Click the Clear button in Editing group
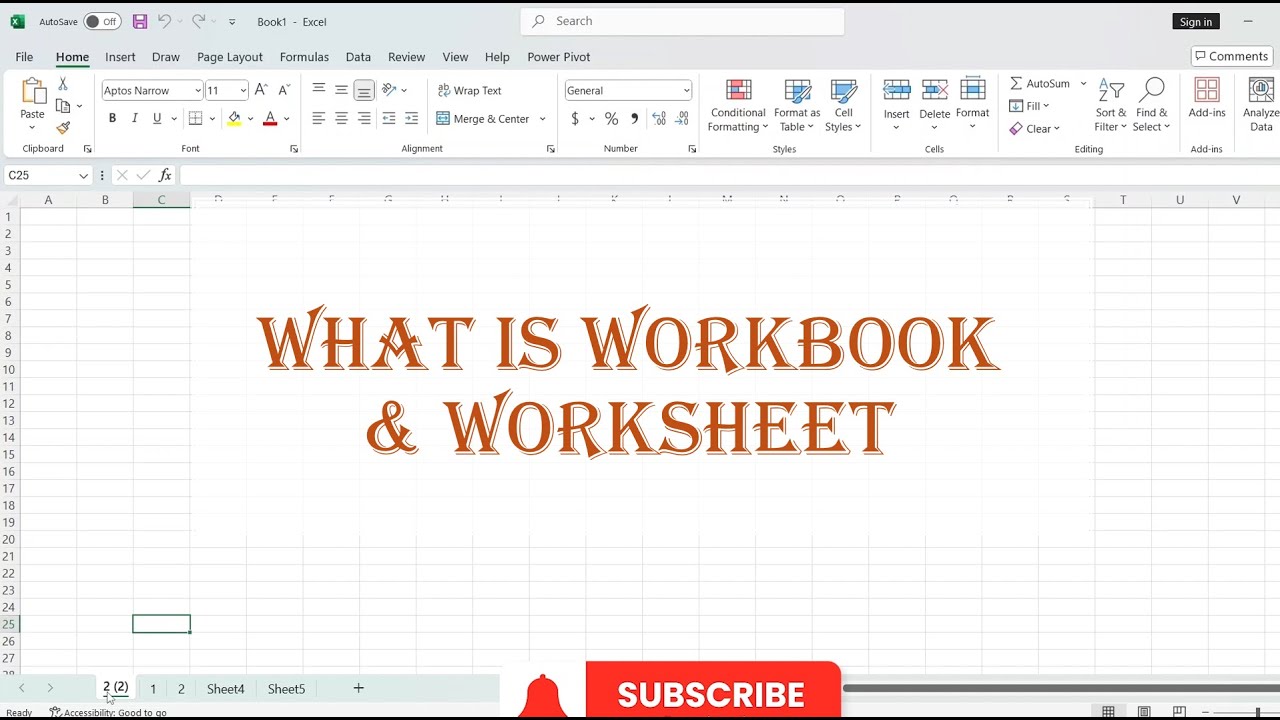Viewport: 1280px width, 720px height. pos(1035,128)
